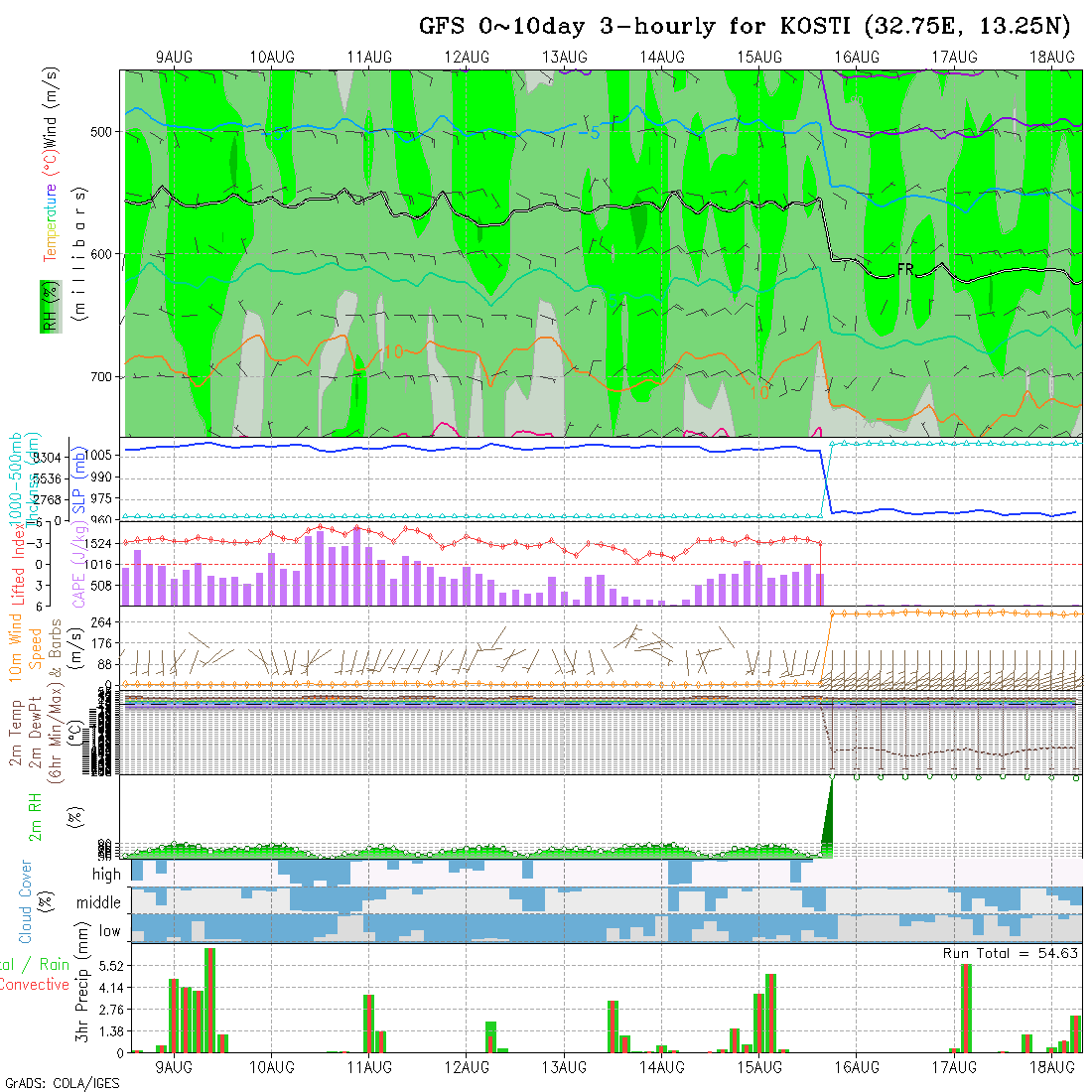Image resolution: width=1092 pixels, height=1092 pixels.
Task: Click the precipitation value 1.38
Action: coord(111,1031)
